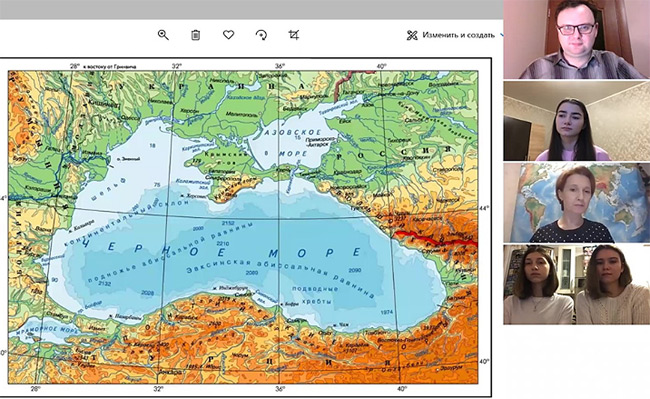The image size is (650, 399).
Task: Click the "АЗОВСКОЕ МОРЕ" label on the map
Action: (286, 143)
